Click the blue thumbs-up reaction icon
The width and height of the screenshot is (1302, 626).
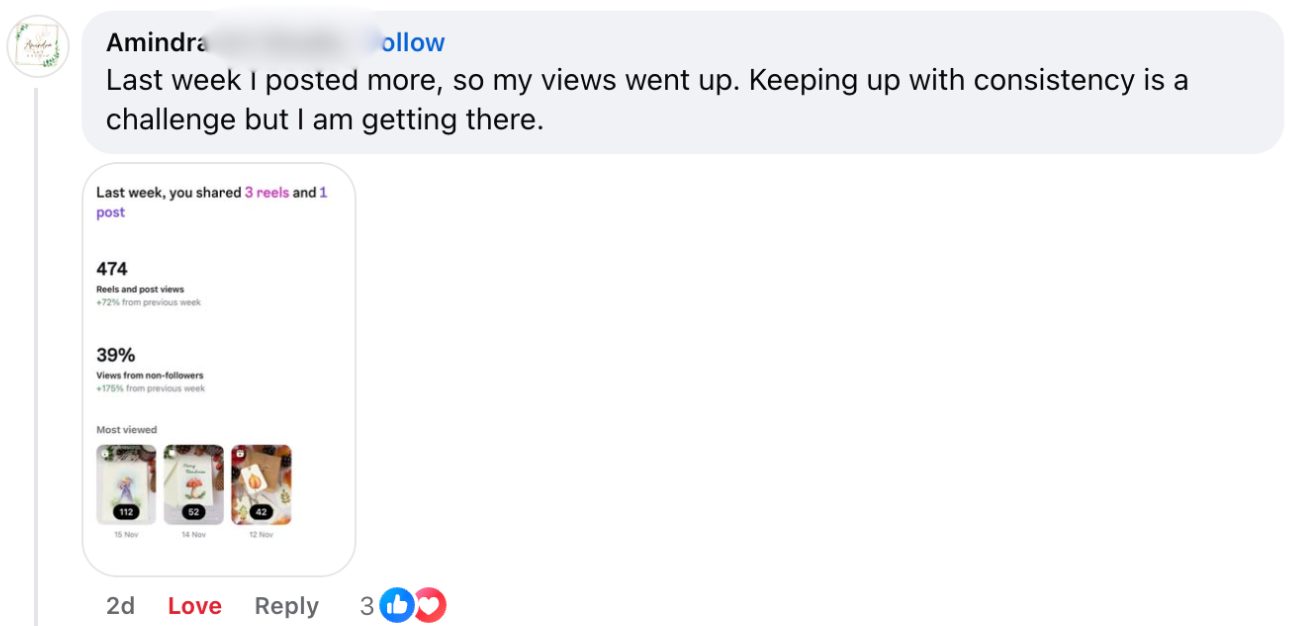pyautogui.click(x=397, y=605)
